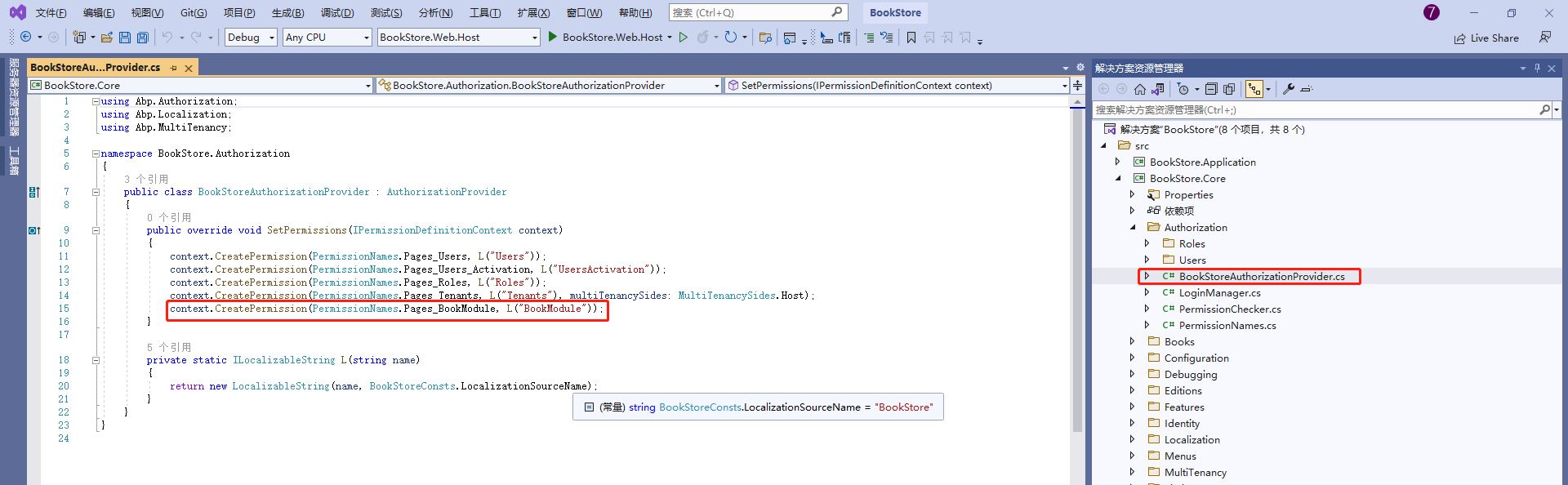Viewport: 1568px width, 485px height.
Task: Expand the Localization folder node
Action: 1133,440
